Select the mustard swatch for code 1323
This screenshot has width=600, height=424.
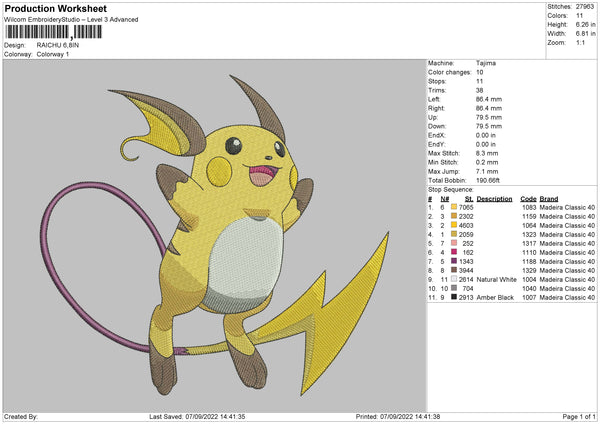[454, 234]
